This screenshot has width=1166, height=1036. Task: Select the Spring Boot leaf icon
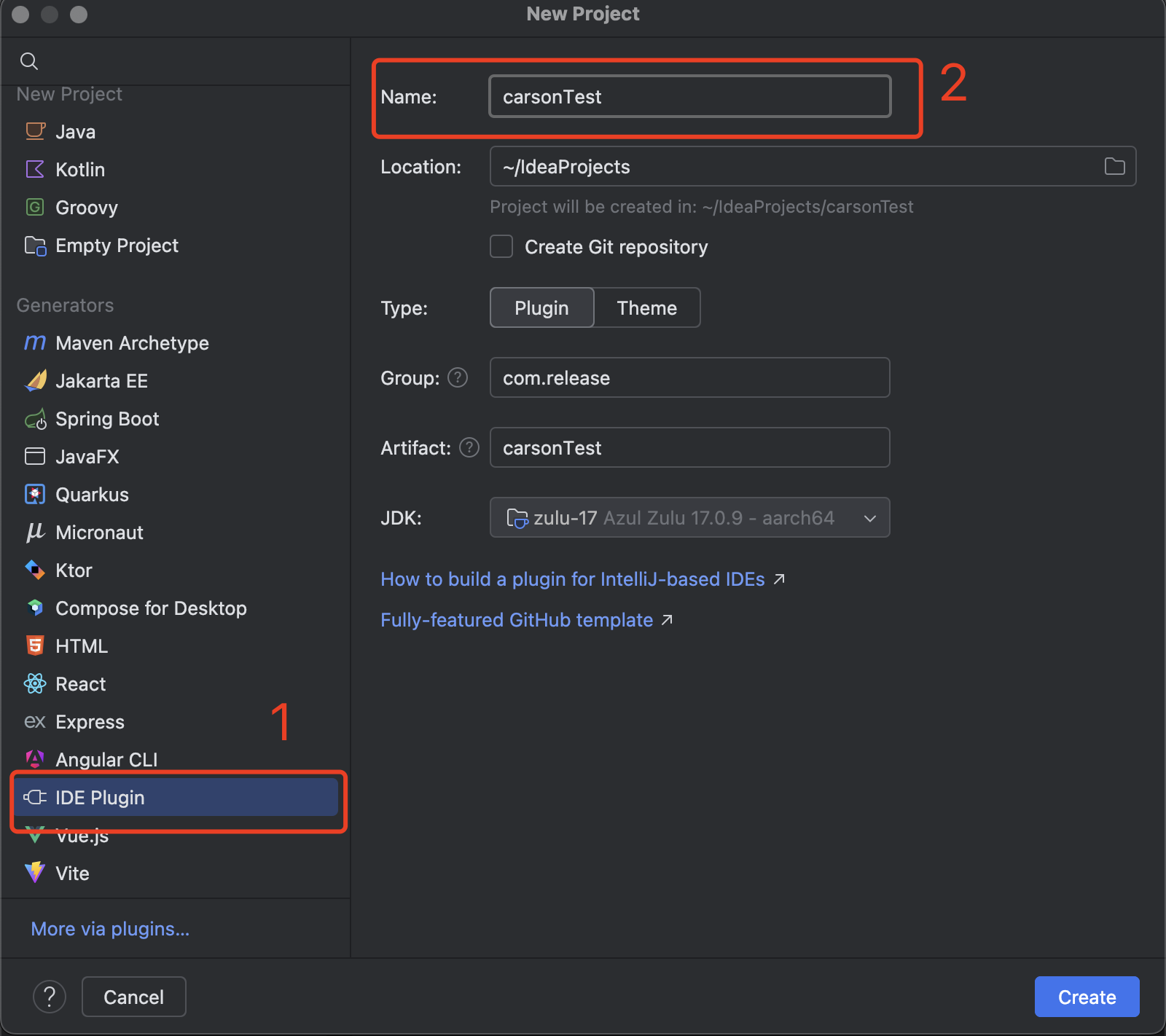tap(35, 419)
